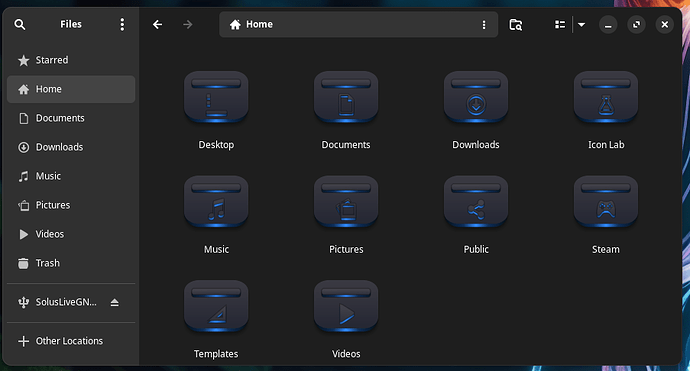
Task: Click the "Public" folder label
Action: pyautogui.click(x=476, y=250)
